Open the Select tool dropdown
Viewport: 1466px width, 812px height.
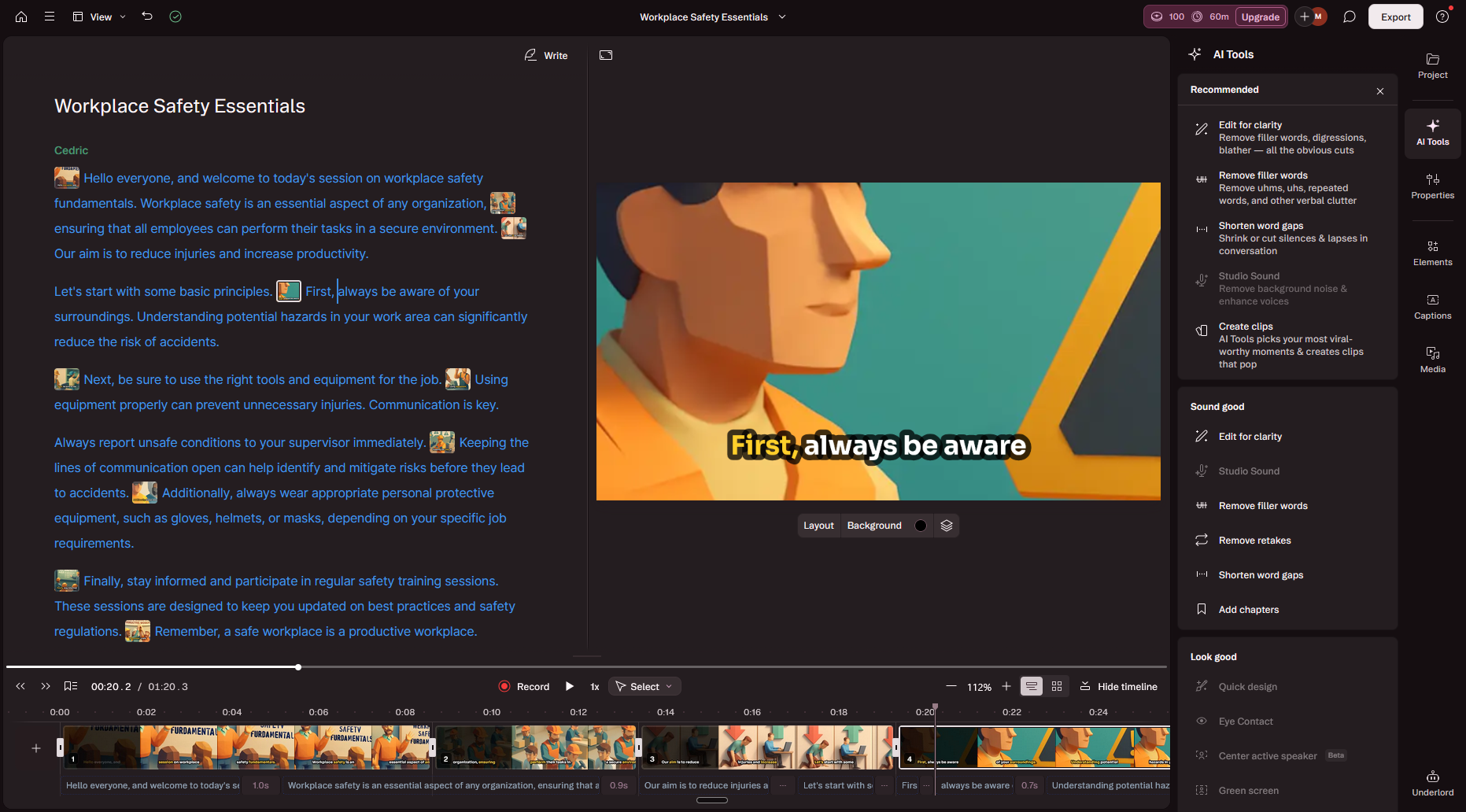[x=644, y=685]
